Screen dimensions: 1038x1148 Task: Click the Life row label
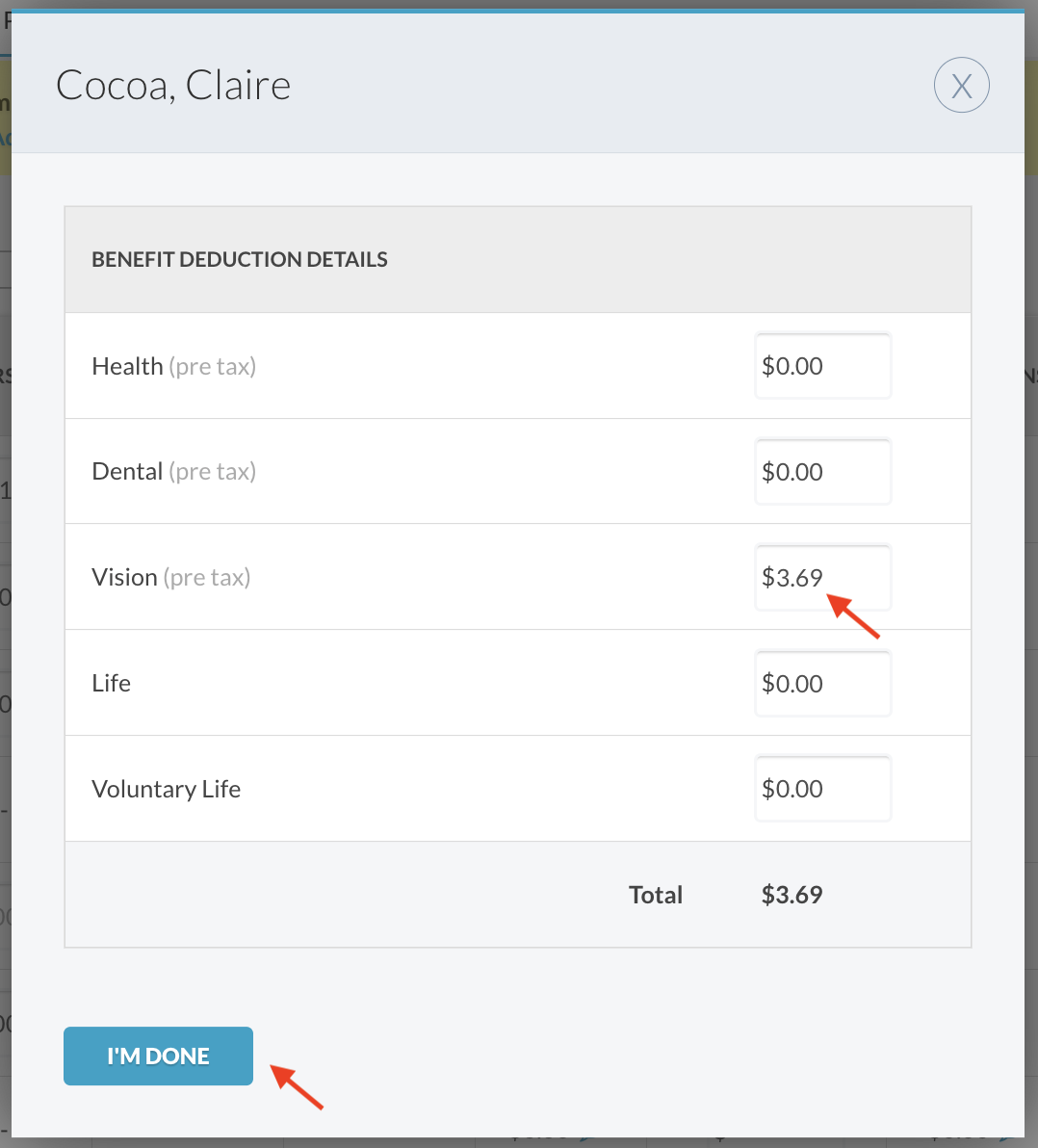tap(111, 684)
